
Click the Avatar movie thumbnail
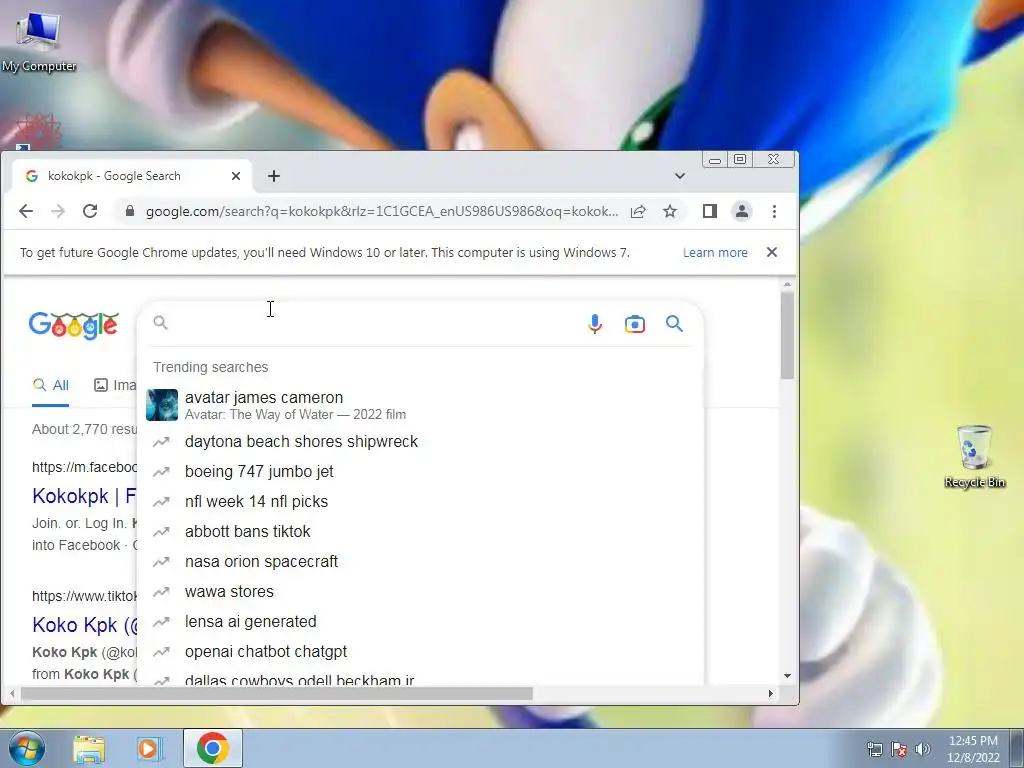click(162, 405)
